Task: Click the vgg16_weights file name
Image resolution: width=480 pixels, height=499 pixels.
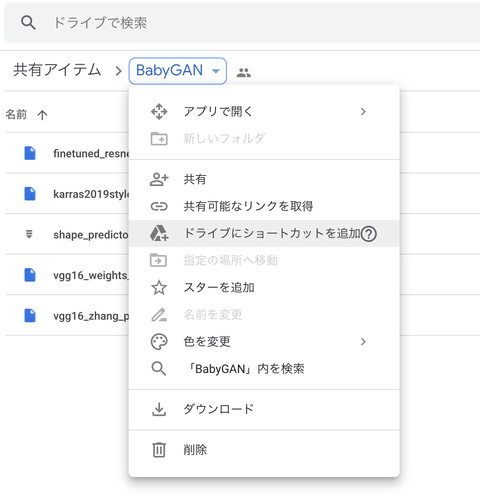Action: [x=91, y=275]
